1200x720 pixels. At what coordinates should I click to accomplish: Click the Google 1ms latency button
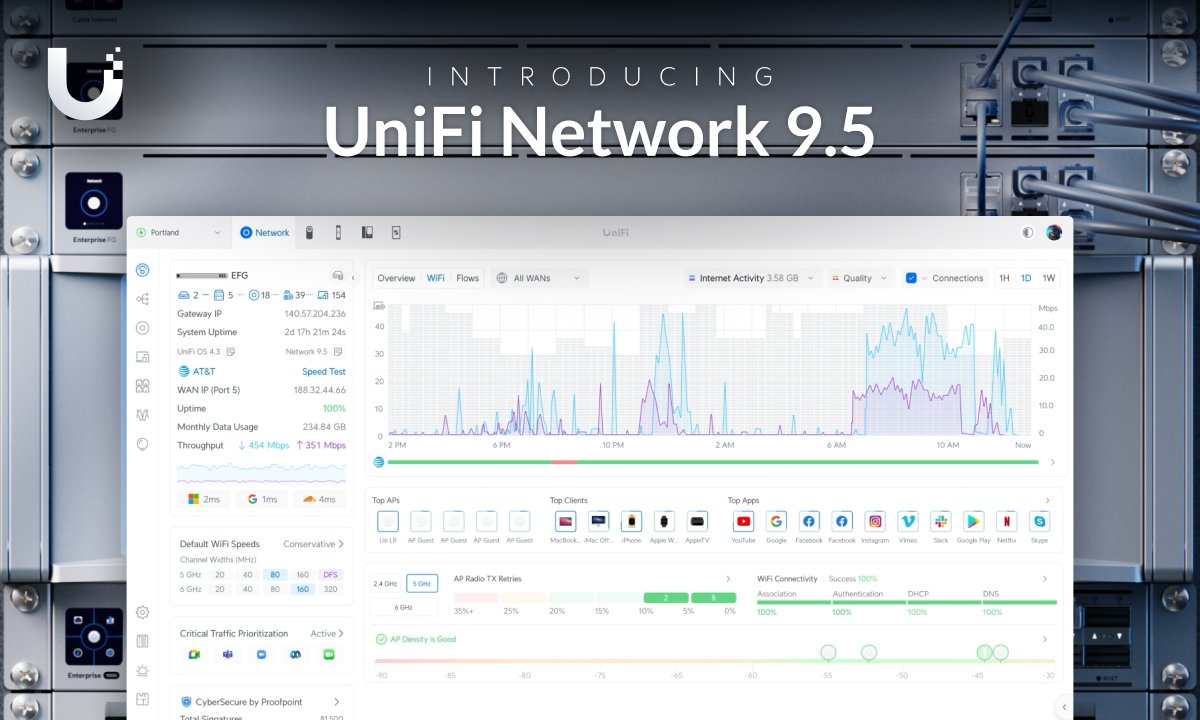262,499
